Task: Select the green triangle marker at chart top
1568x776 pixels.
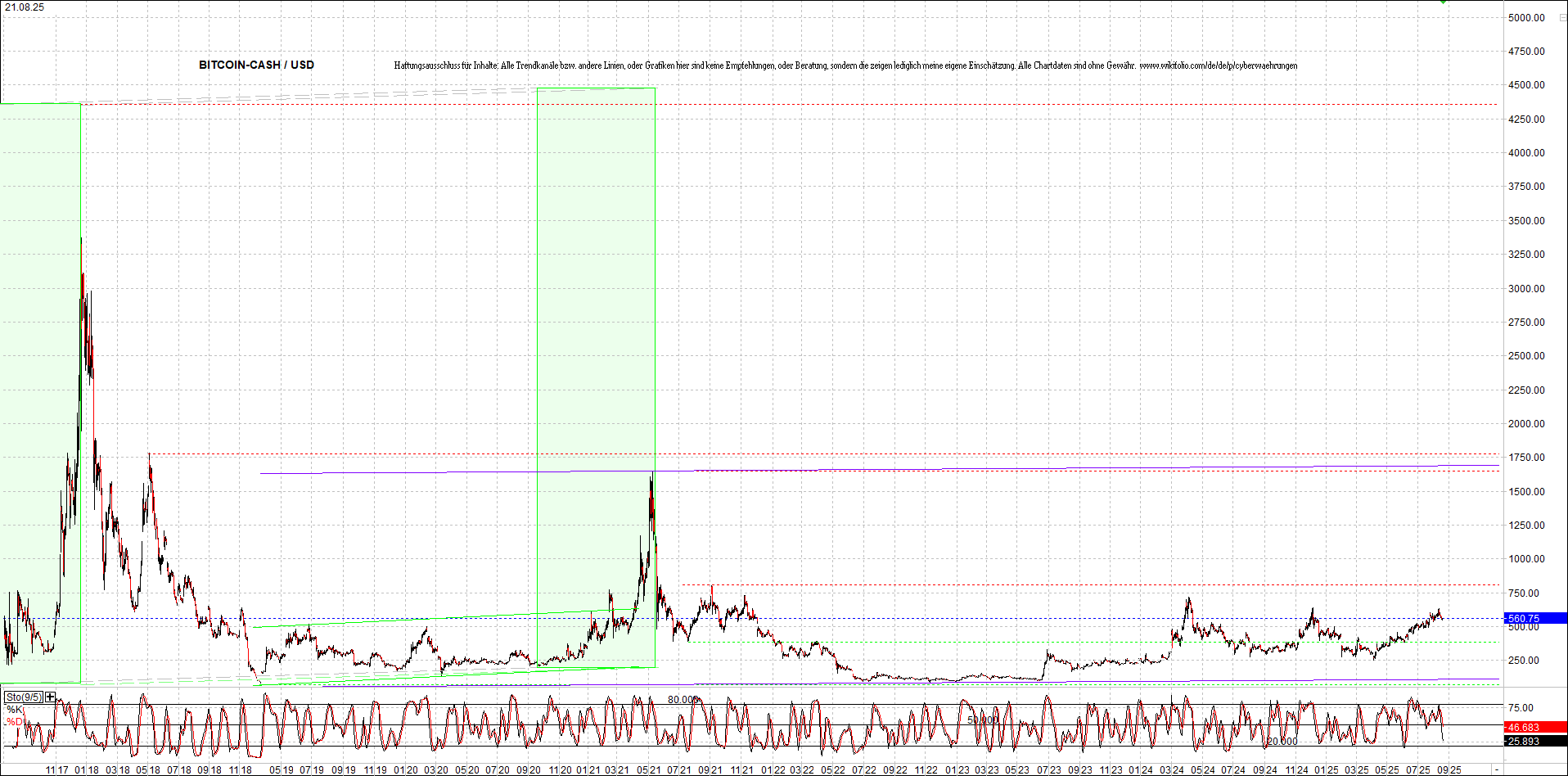Action: click(1444, 2)
